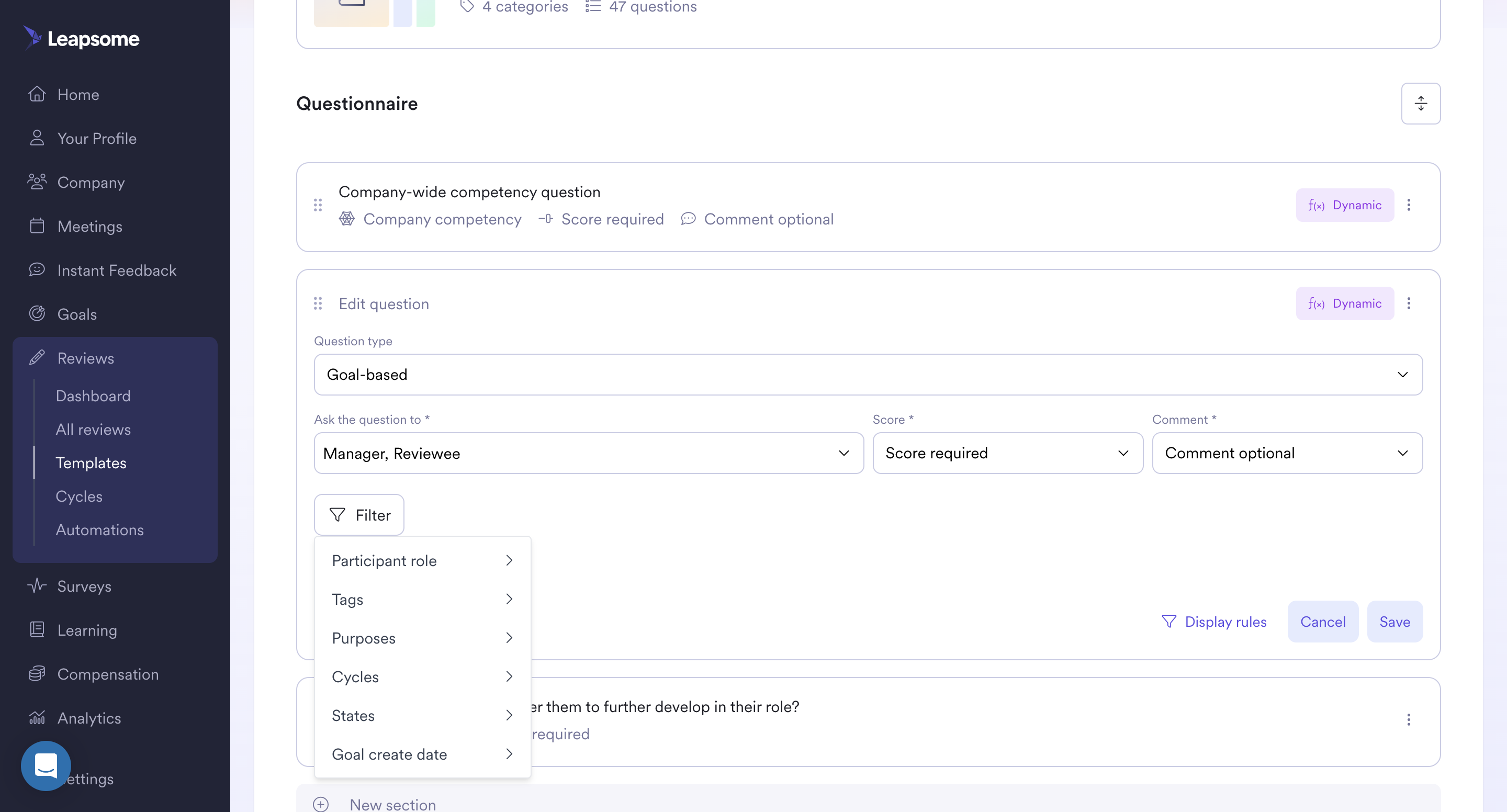Viewport: 1507px width, 812px height.
Task: Click the Company-wide competency question title
Action: [469, 192]
